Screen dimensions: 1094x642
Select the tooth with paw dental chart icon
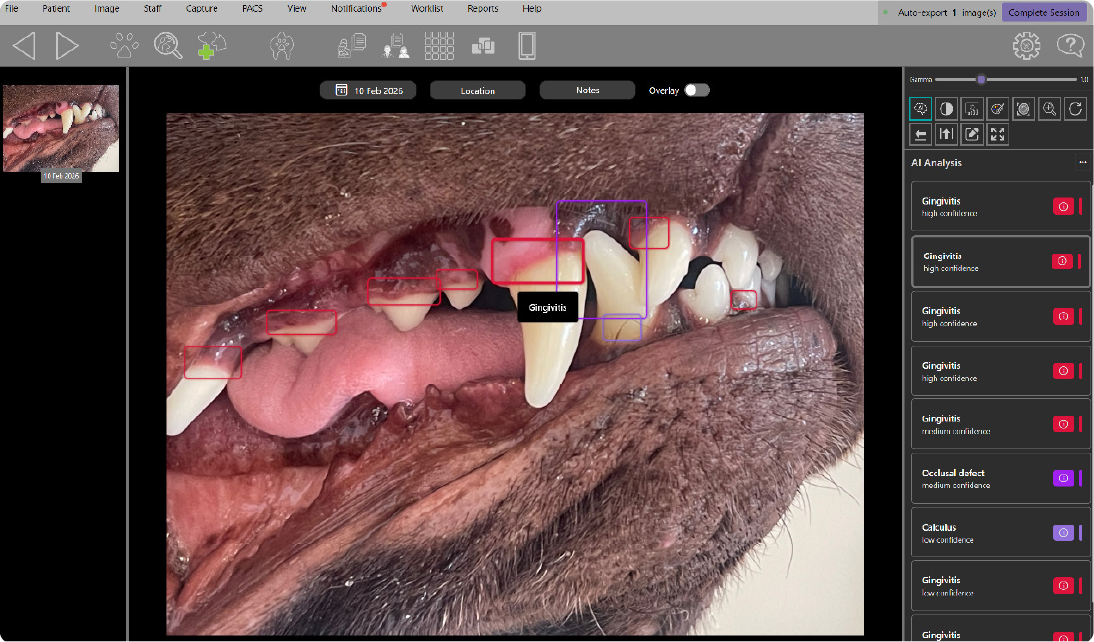click(x=282, y=46)
